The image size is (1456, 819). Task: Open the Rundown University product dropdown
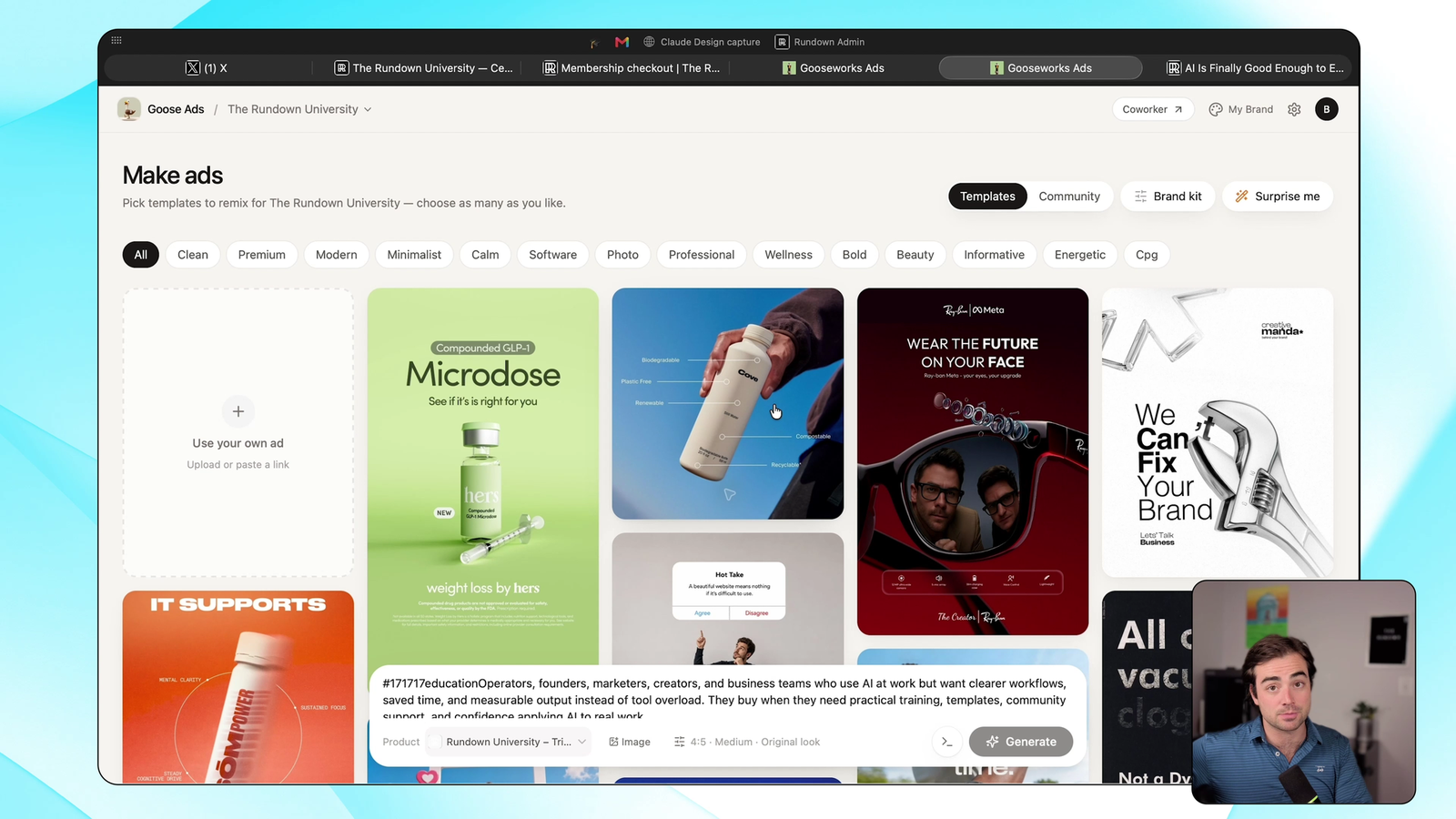point(509,742)
